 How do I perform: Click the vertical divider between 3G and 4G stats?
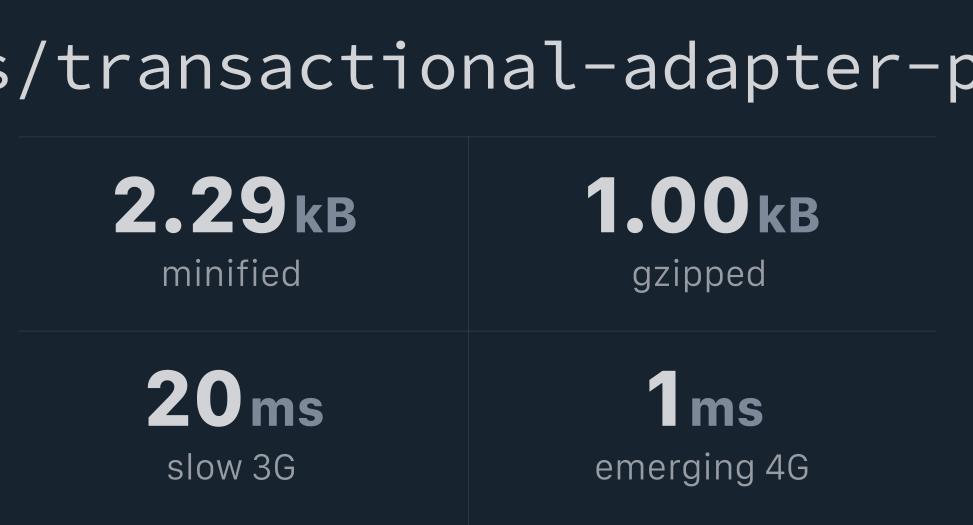click(x=469, y=428)
